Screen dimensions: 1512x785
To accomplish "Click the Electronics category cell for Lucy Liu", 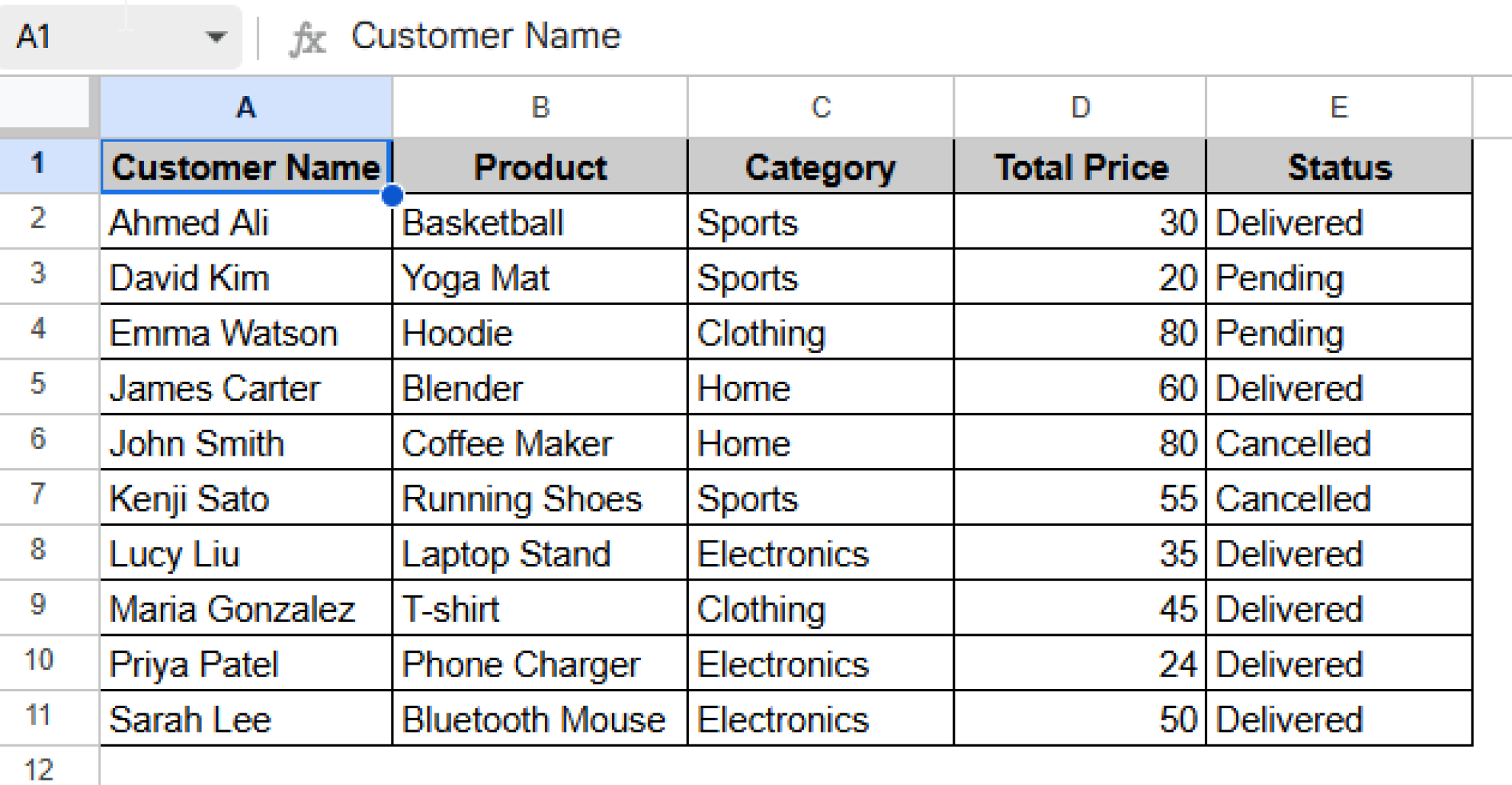I will [818, 552].
